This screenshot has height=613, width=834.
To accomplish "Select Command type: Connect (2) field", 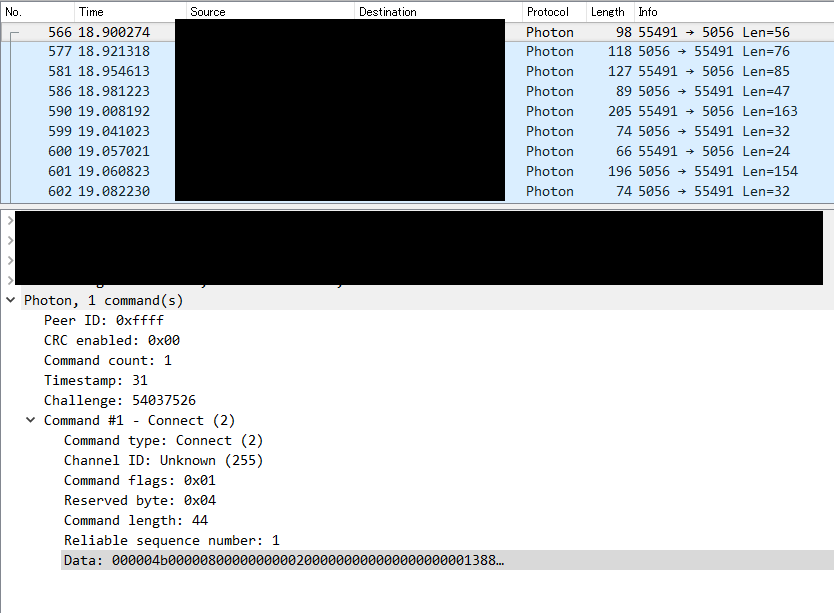I will 163,441.
